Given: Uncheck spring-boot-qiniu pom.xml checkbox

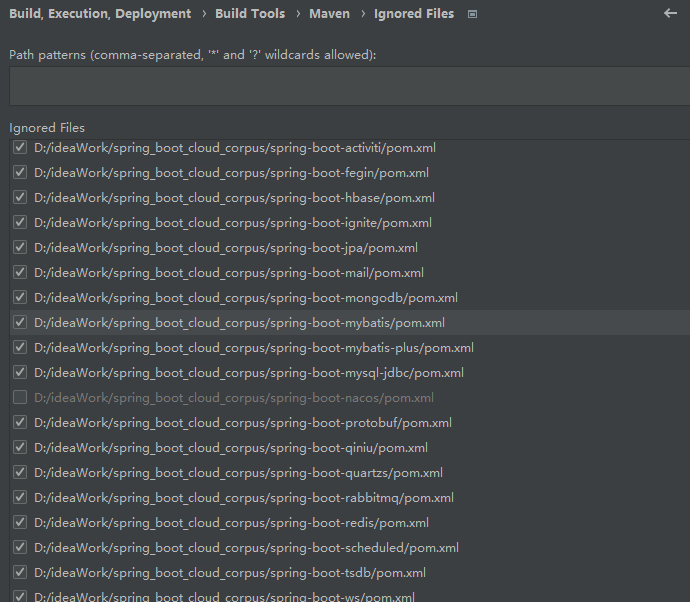Looking at the screenshot, I should coord(20,448).
